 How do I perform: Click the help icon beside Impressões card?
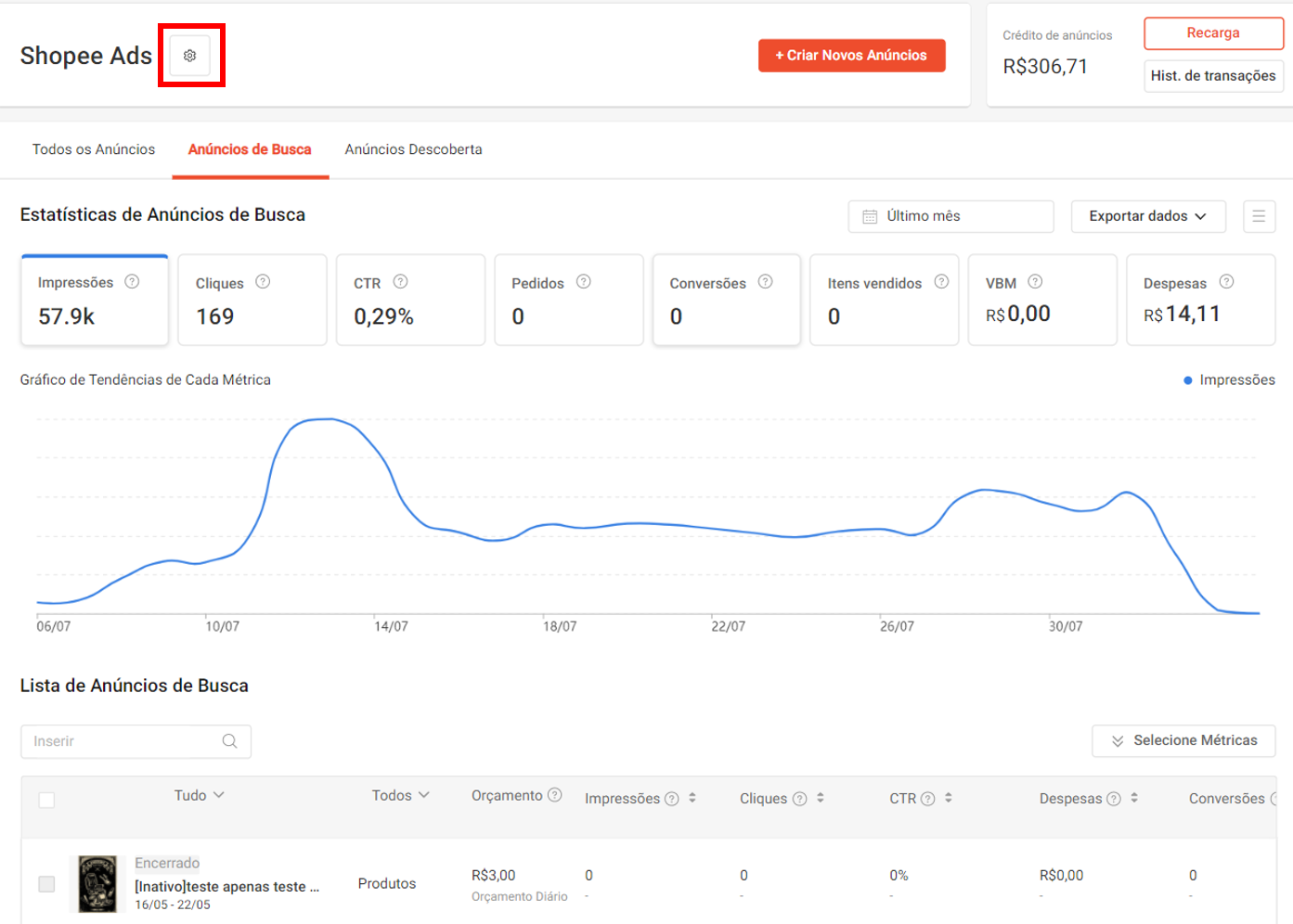[132, 281]
